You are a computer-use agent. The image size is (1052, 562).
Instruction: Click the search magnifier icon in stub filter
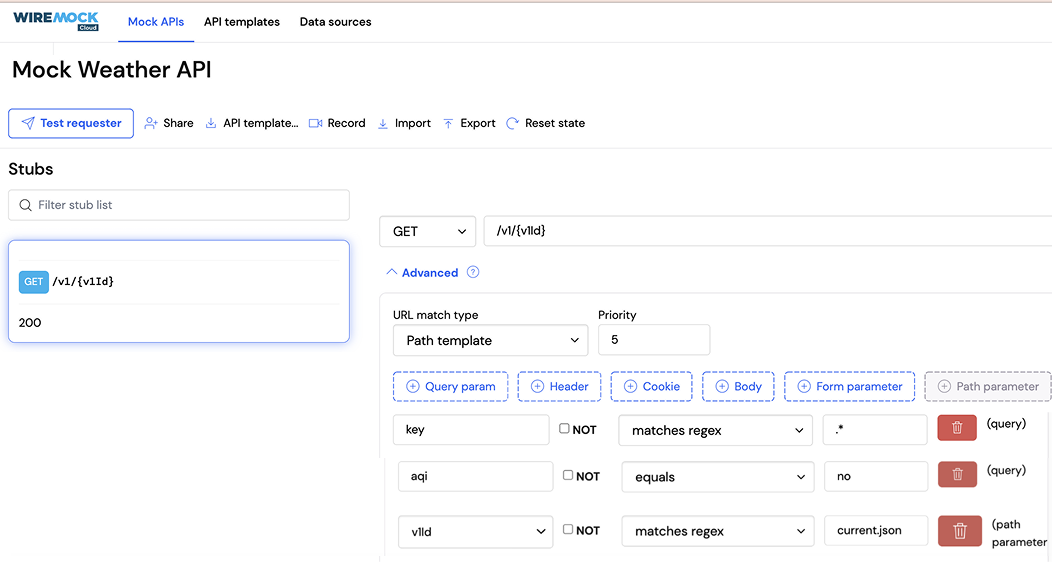(25, 205)
